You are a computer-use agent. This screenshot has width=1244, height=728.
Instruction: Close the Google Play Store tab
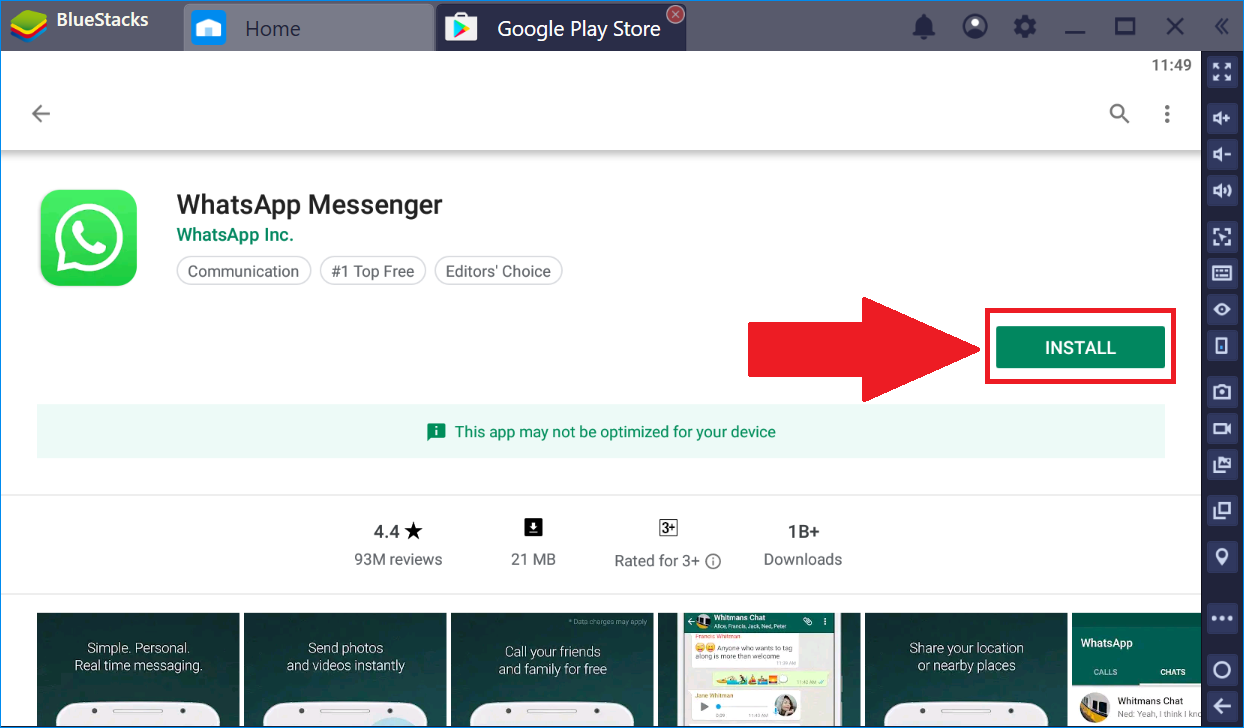[676, 14]
